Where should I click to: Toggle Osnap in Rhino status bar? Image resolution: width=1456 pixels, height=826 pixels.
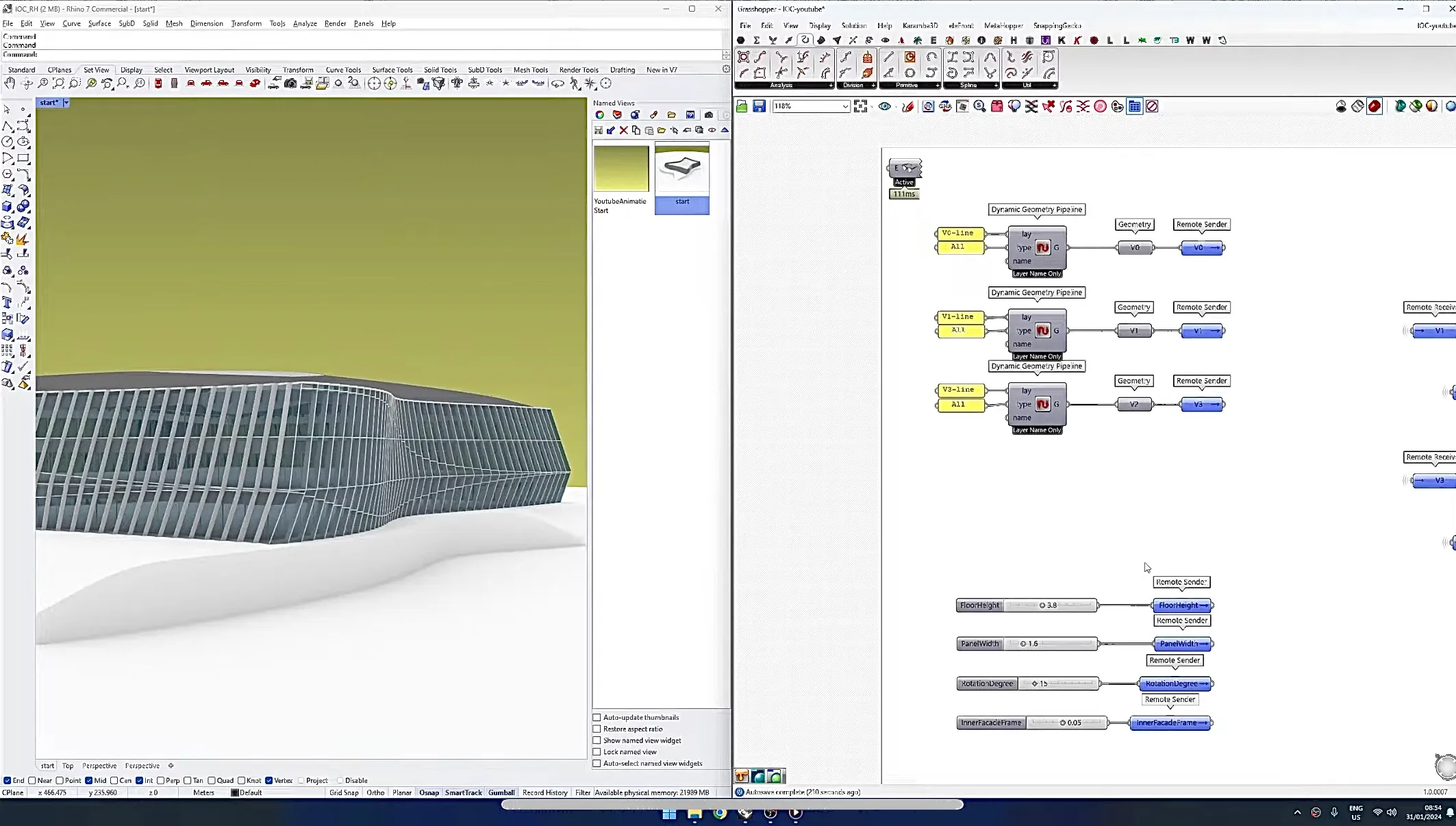429,792
